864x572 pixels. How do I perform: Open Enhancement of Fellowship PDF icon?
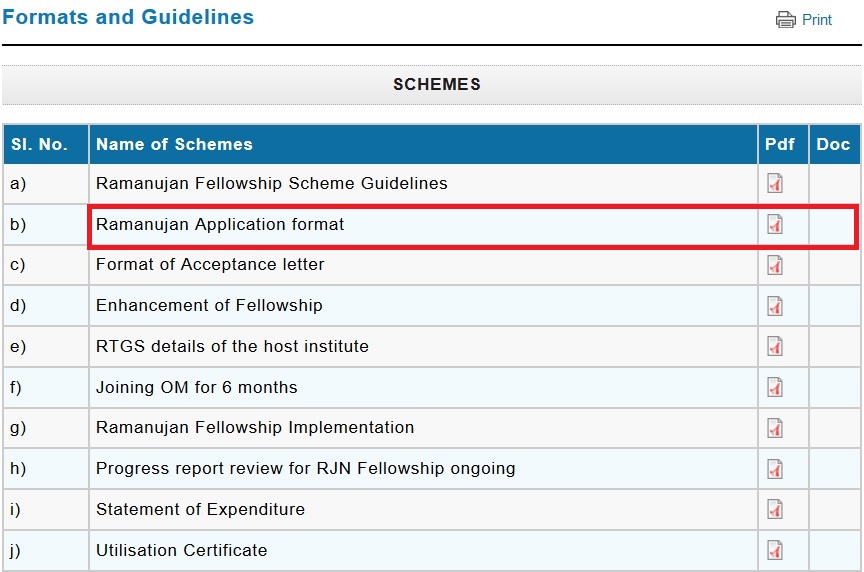[775, 306]
